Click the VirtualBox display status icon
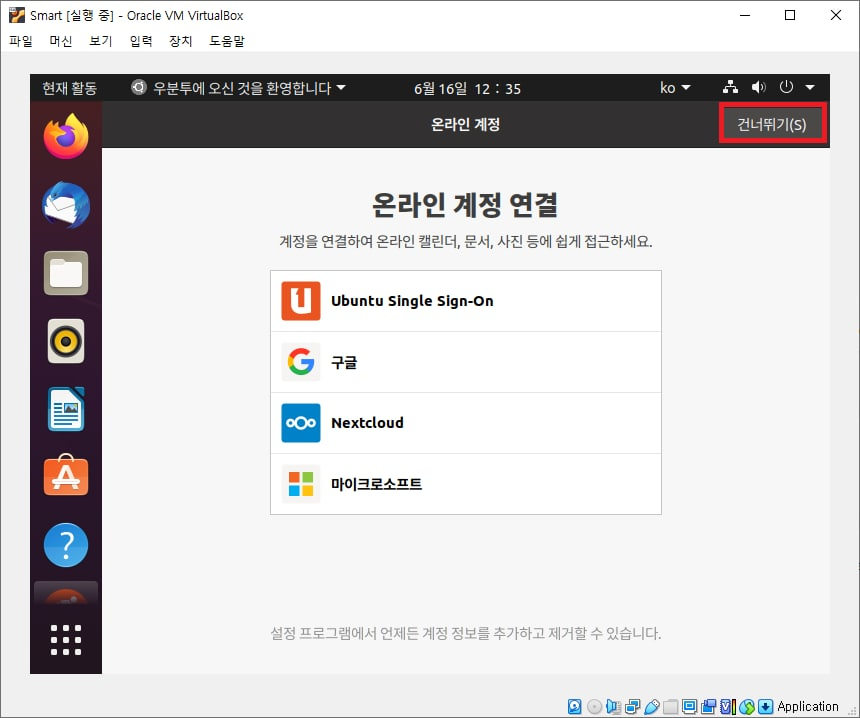860x718 pixels. point(689,706)
